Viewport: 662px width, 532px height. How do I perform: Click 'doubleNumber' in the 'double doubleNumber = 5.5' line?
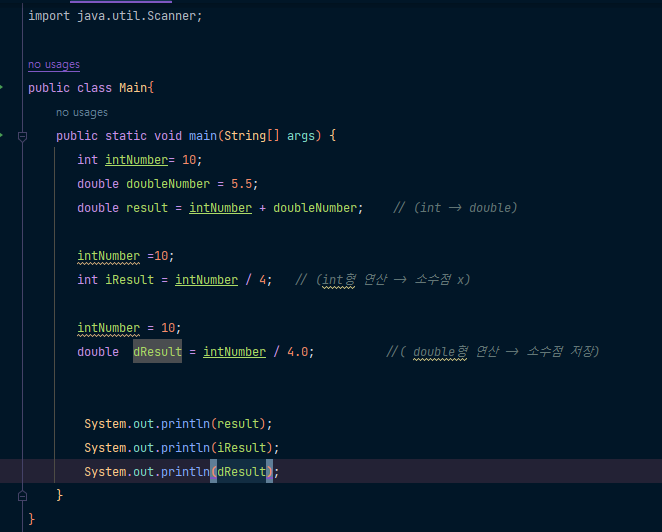[x=168, y=184]
